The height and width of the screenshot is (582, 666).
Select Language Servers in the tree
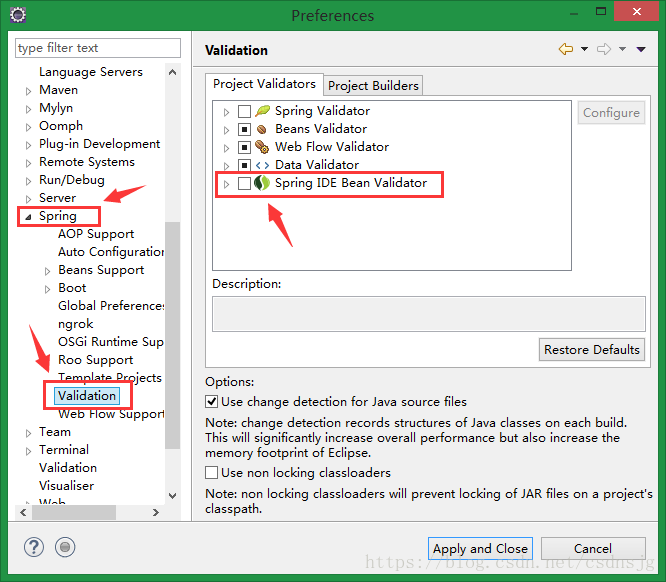(90, 72)
